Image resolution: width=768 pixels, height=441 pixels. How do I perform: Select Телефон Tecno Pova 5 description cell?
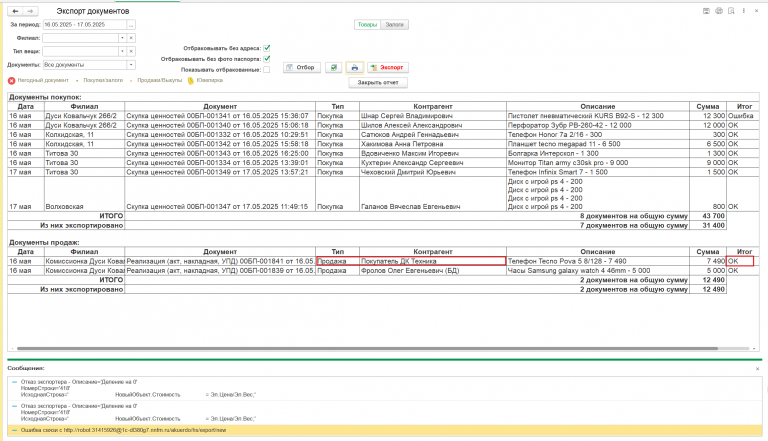598,261
